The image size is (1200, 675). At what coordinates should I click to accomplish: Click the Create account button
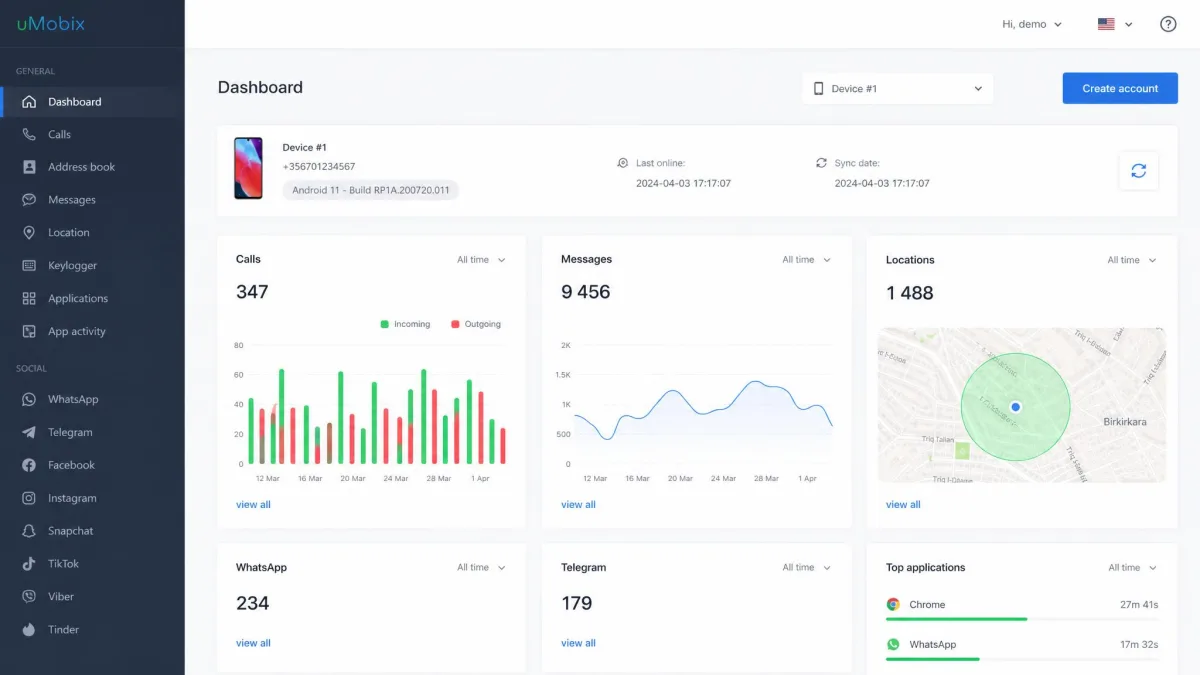[x=1120, y=88]
